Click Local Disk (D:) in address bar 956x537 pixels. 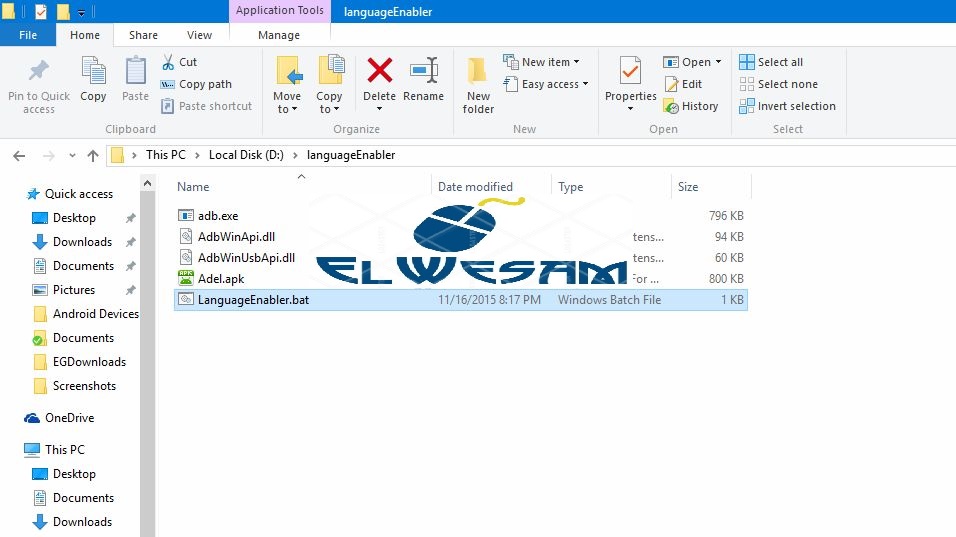(x=246, y=155)
